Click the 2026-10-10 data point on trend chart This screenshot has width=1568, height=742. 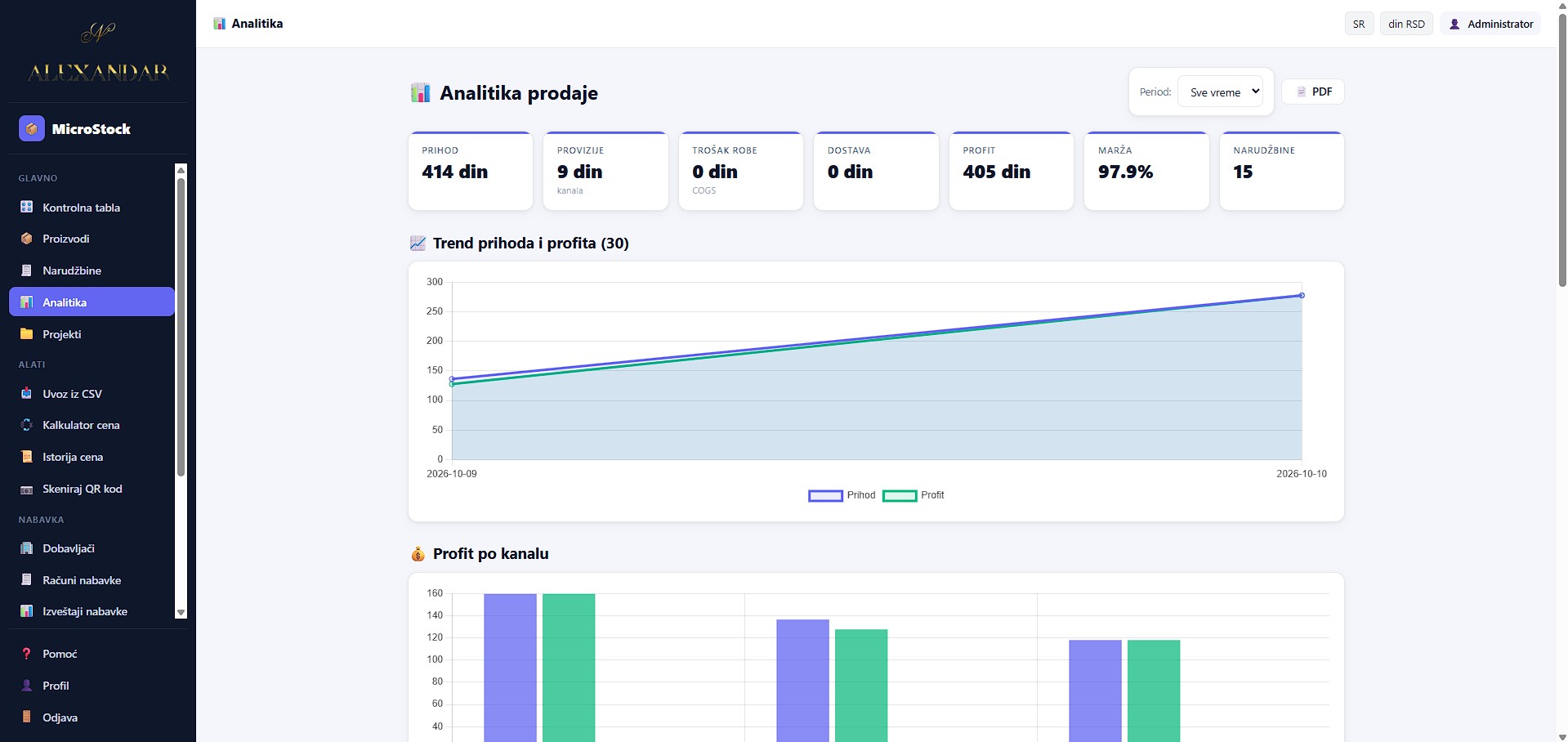tap(1302, 296)
